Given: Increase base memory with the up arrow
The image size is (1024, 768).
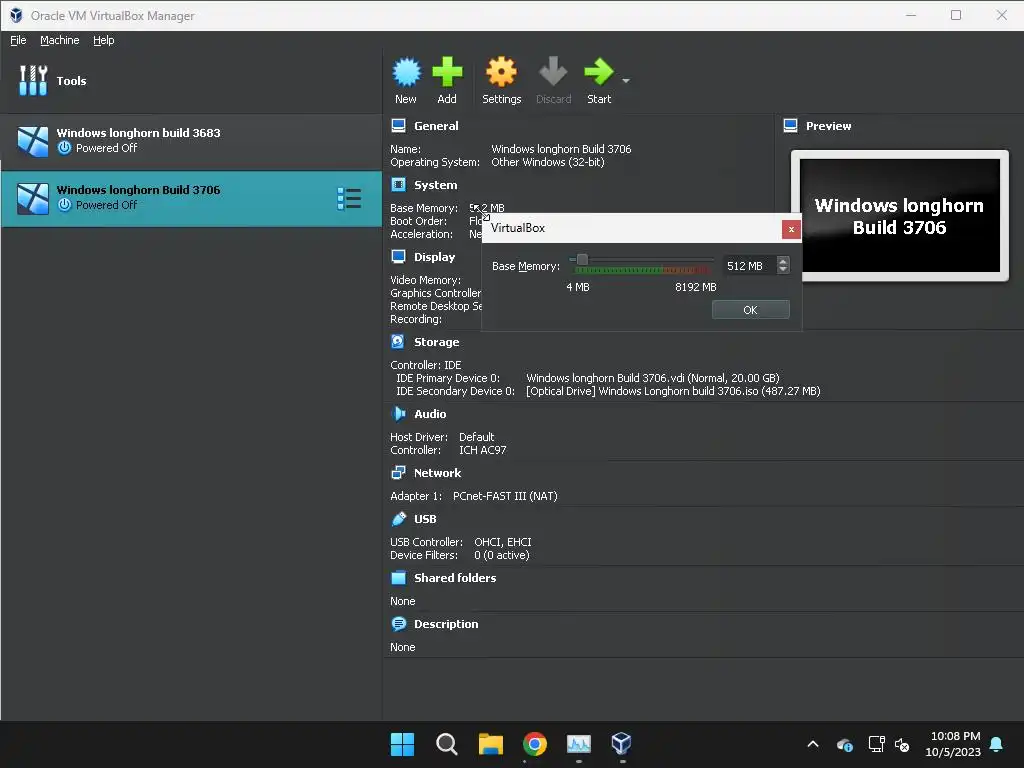Looking at the screenshot, I should (x=783, y=261).
